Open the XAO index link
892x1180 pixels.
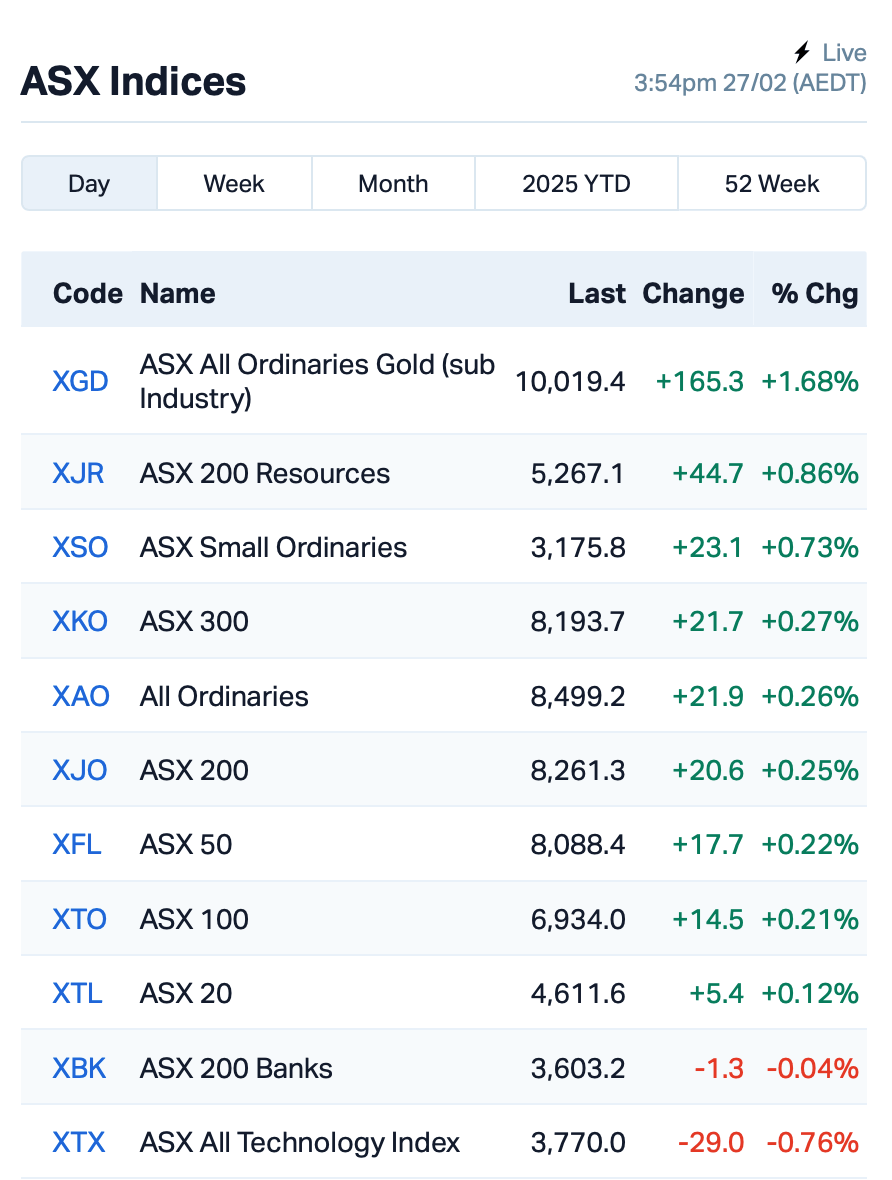81,696
